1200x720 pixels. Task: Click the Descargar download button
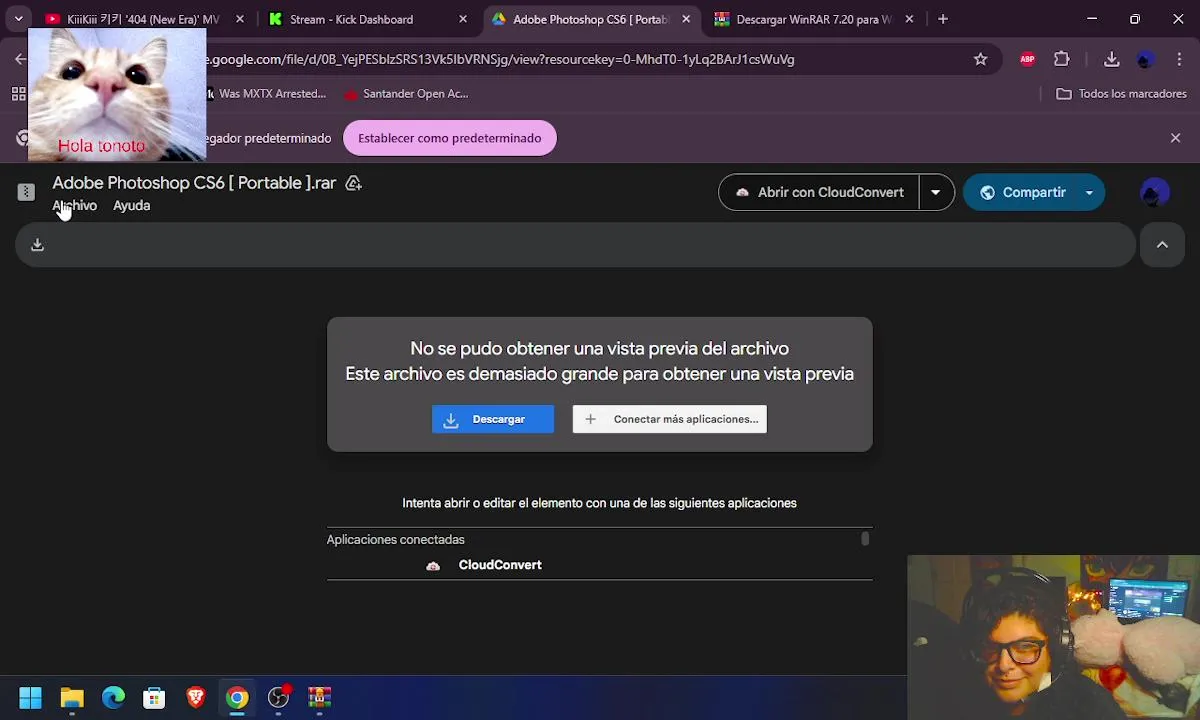[x=493, y=419]
